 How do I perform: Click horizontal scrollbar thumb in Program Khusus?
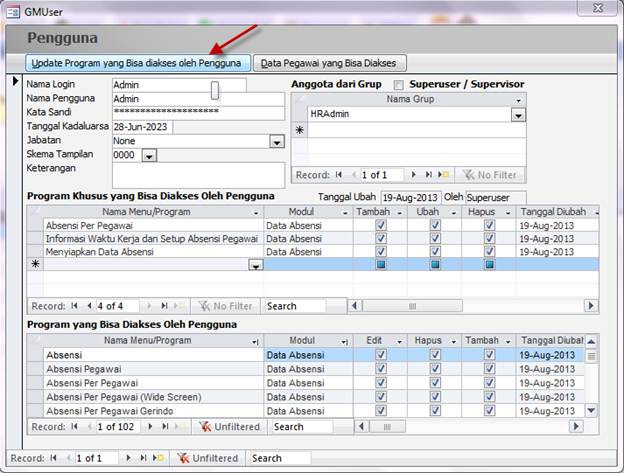[412, 306]
